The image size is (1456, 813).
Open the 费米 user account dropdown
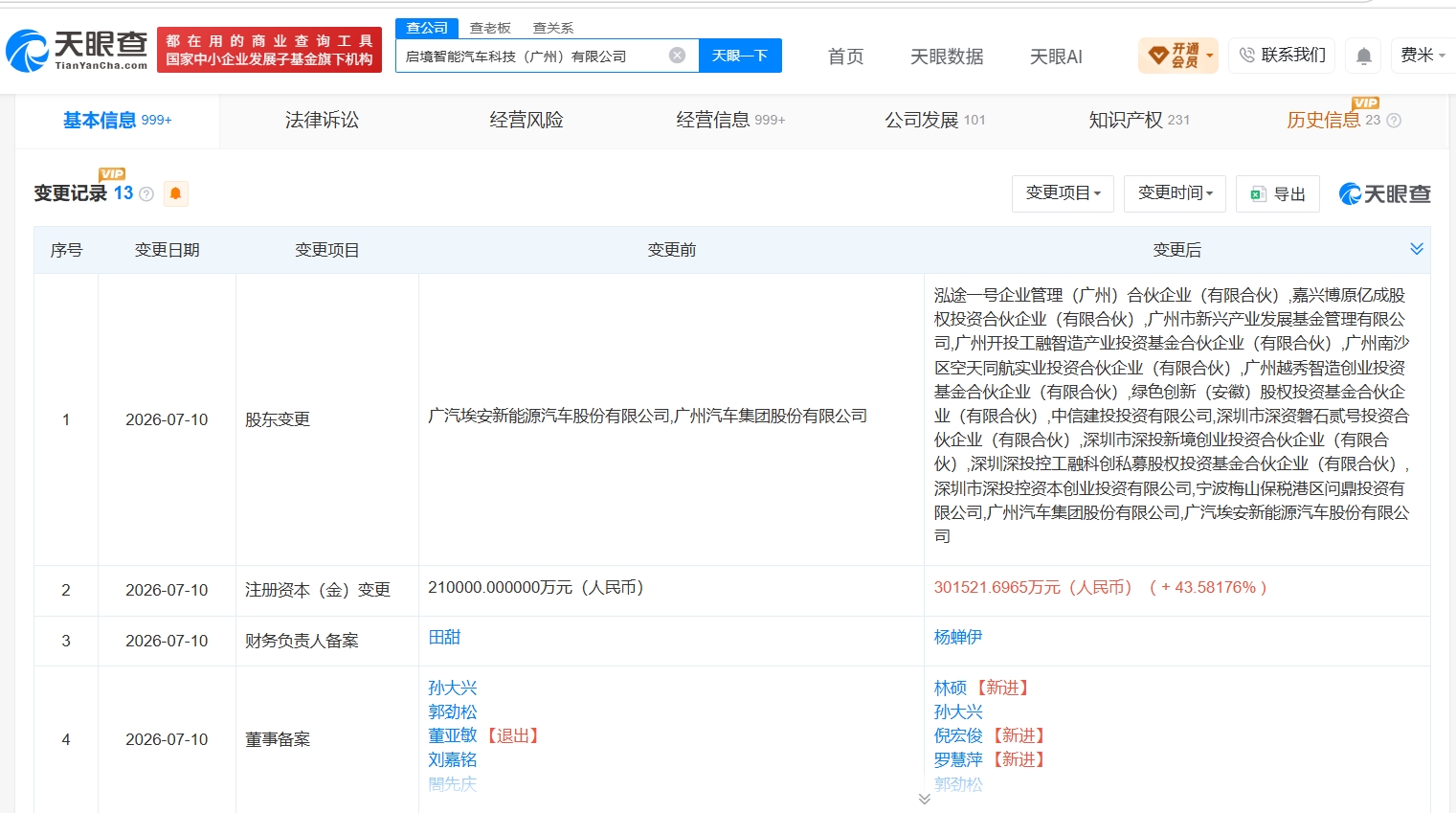coord(1422,56)
